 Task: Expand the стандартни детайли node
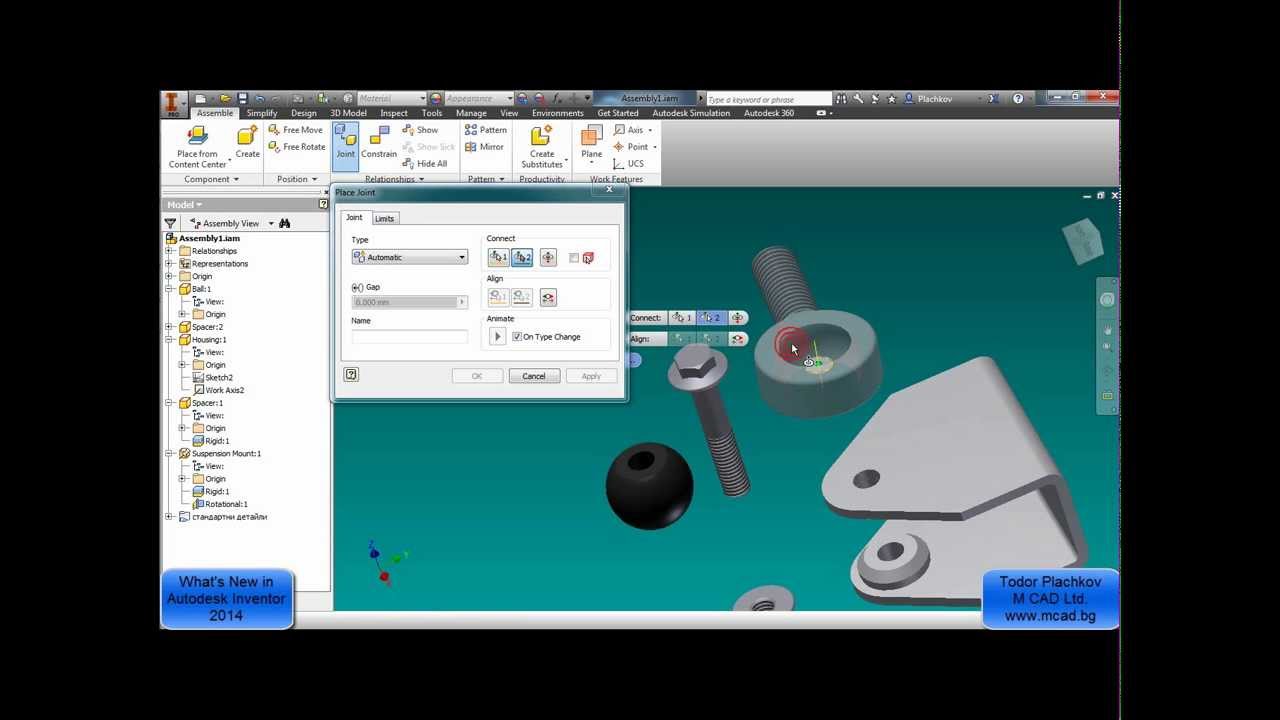pos(170,517)
